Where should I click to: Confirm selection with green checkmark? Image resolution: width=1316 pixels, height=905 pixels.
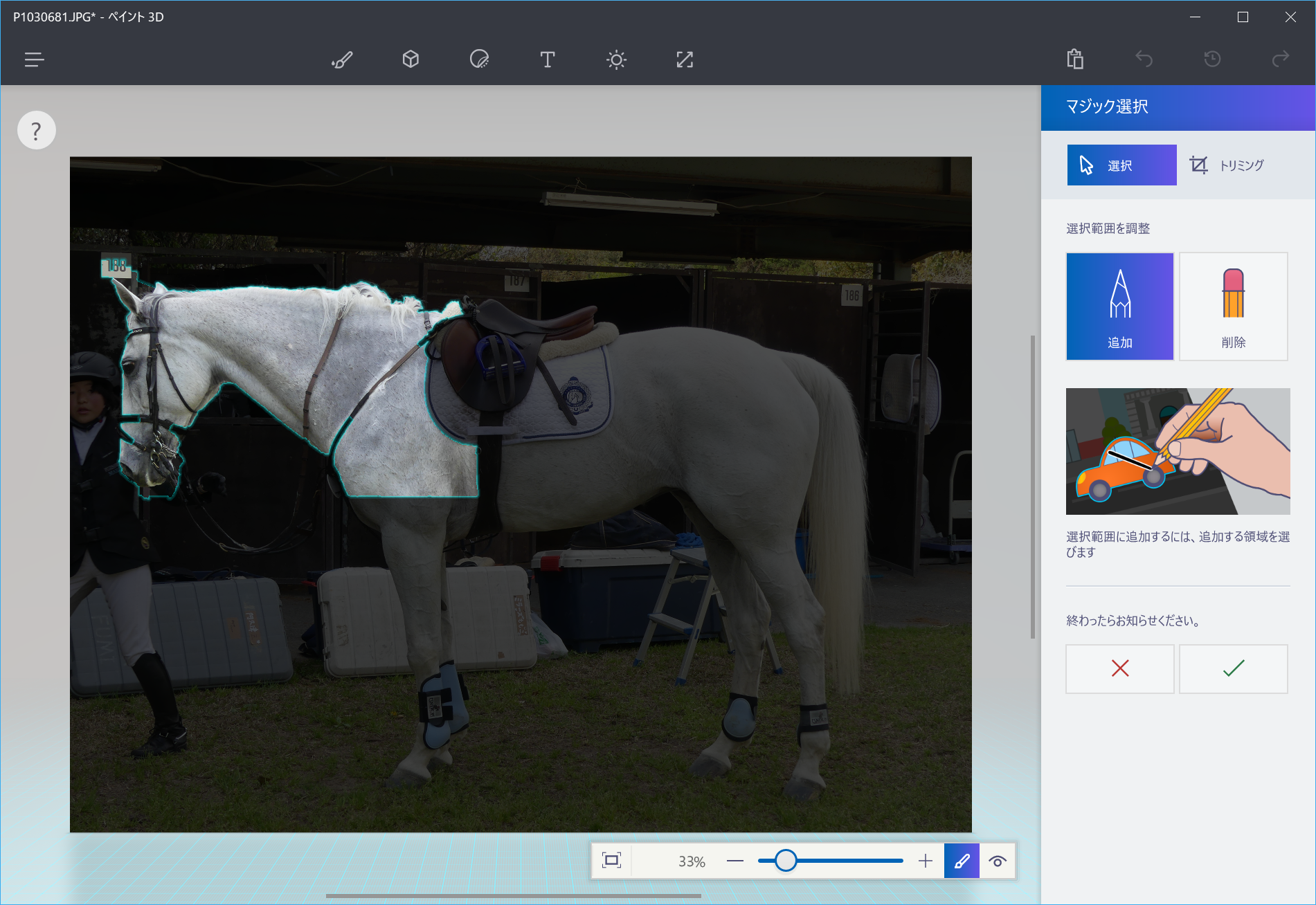tap(1234, 668)
